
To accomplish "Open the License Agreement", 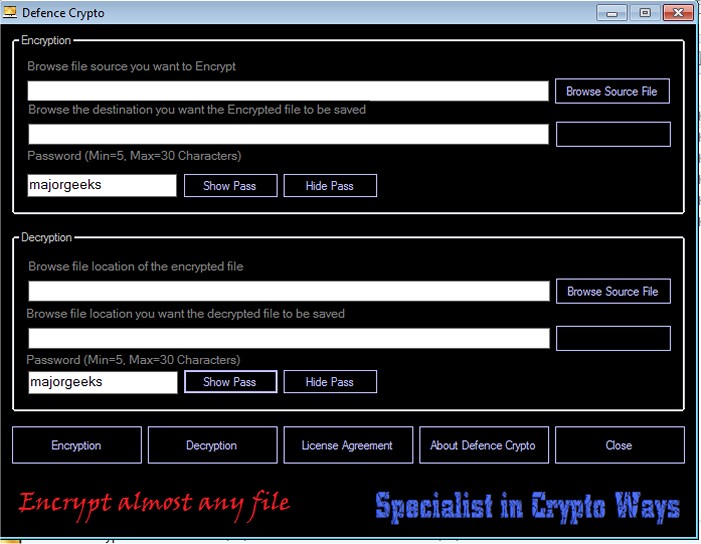I will (348, 445).
